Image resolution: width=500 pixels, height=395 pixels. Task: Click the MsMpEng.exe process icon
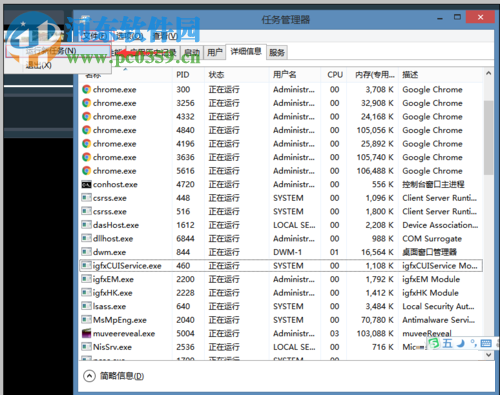[86, 320]
